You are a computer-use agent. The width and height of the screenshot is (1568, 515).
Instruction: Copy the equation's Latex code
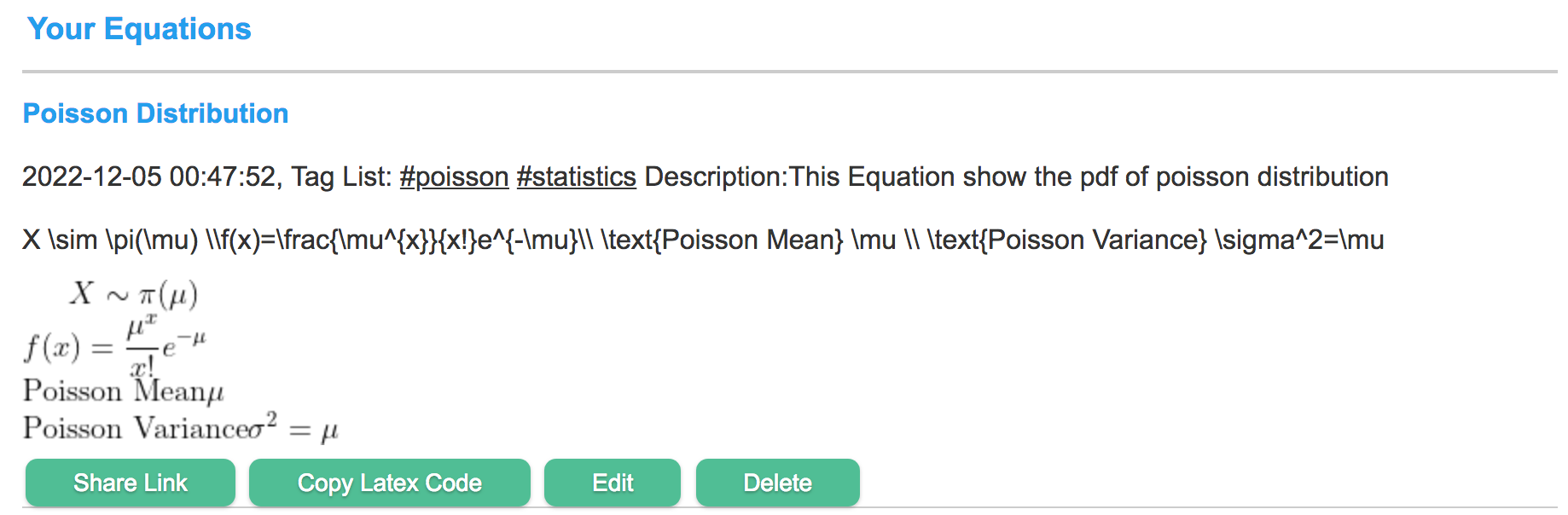(x=390, y=483)
